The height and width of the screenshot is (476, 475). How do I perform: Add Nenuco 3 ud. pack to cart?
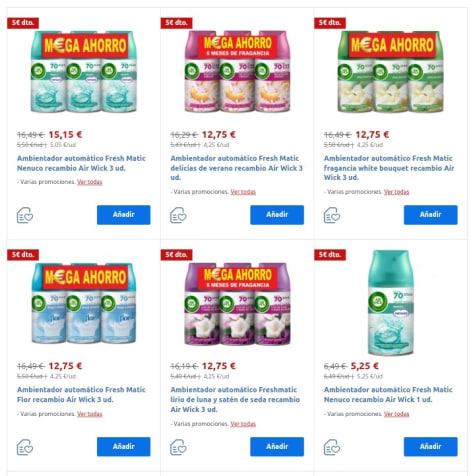coord(124,215)
